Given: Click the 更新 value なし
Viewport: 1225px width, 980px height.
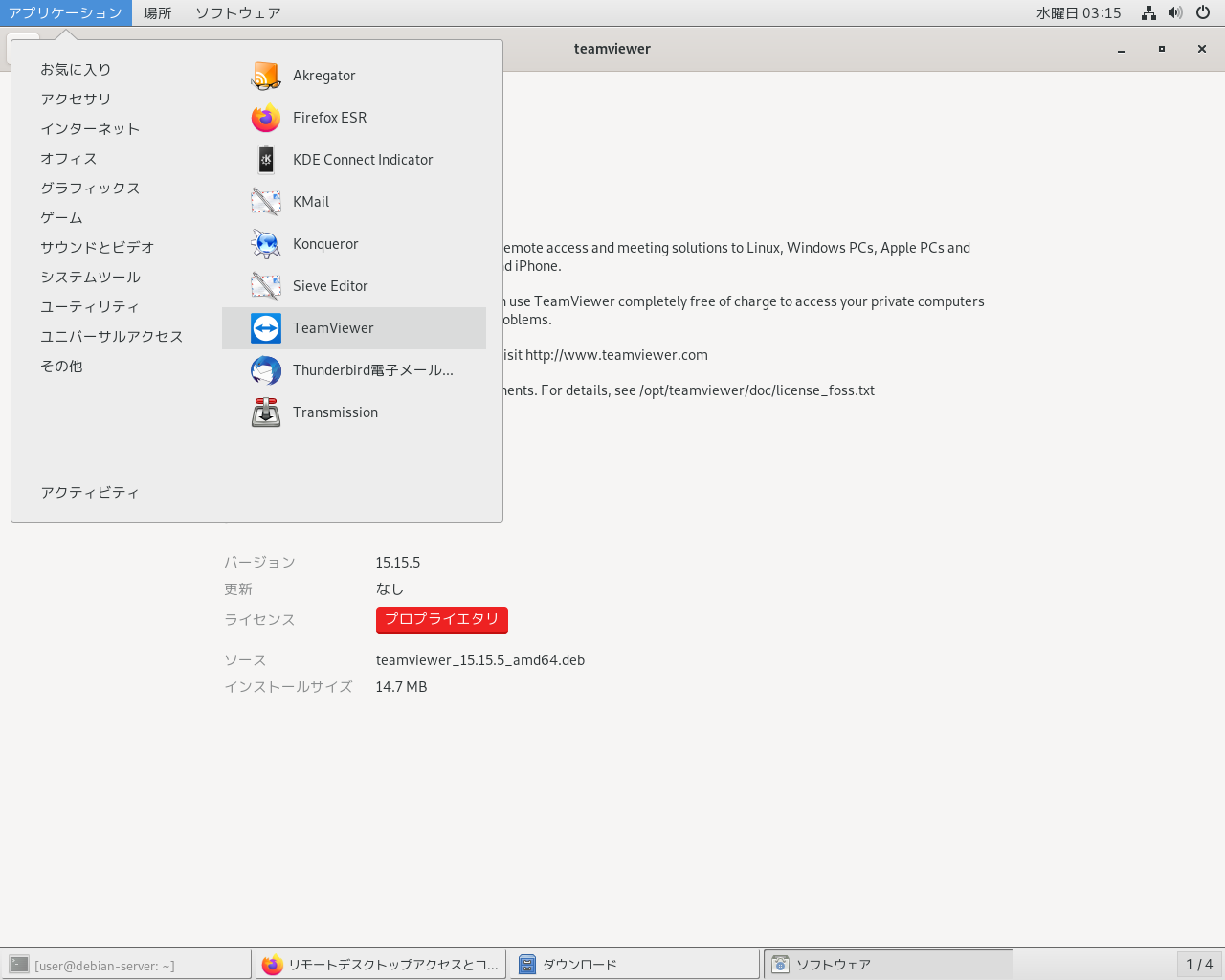Looking at the screenshot, I should [x=390, y=590].
